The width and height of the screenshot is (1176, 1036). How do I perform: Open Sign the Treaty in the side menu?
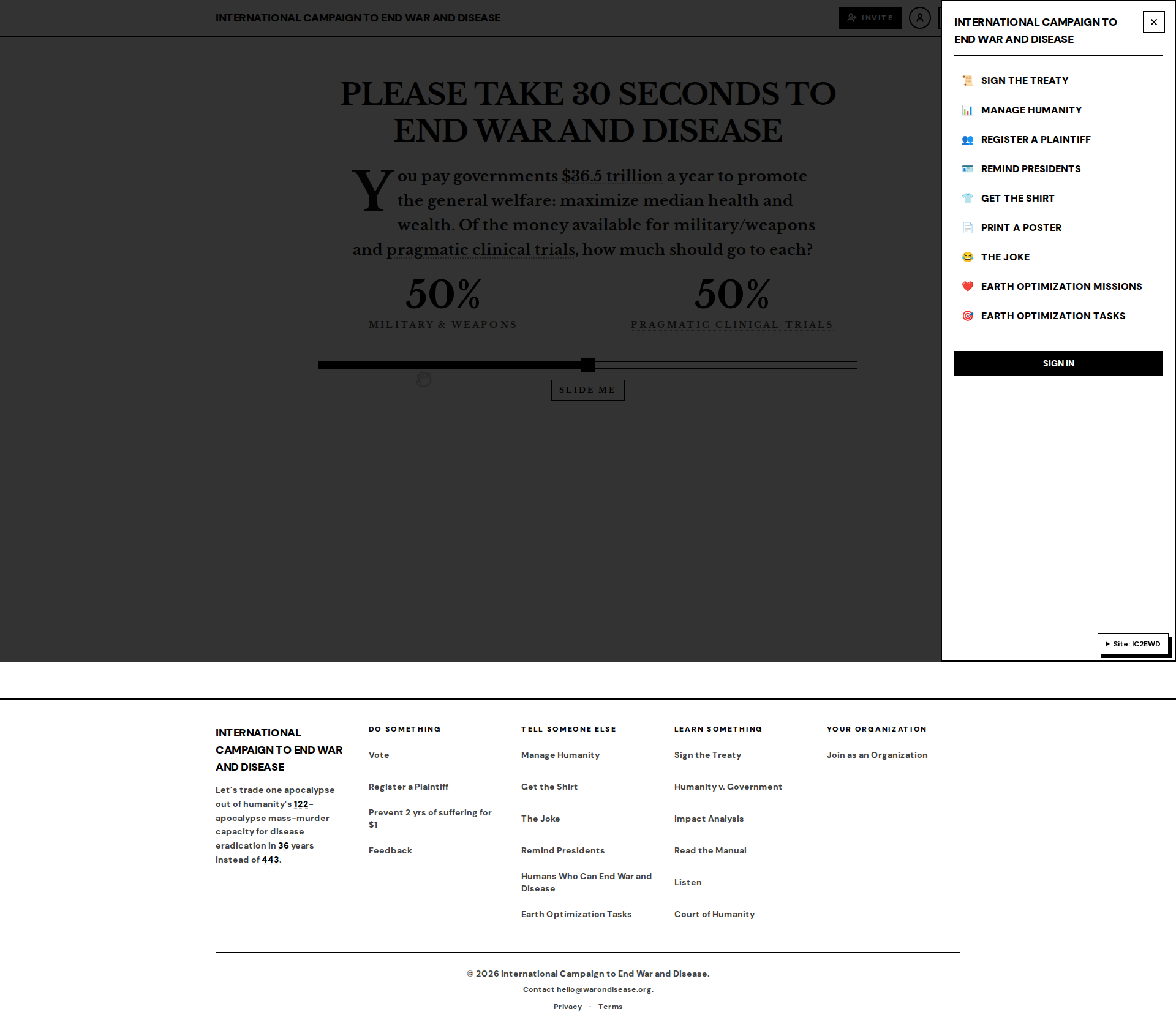[x=1058, y=81]
